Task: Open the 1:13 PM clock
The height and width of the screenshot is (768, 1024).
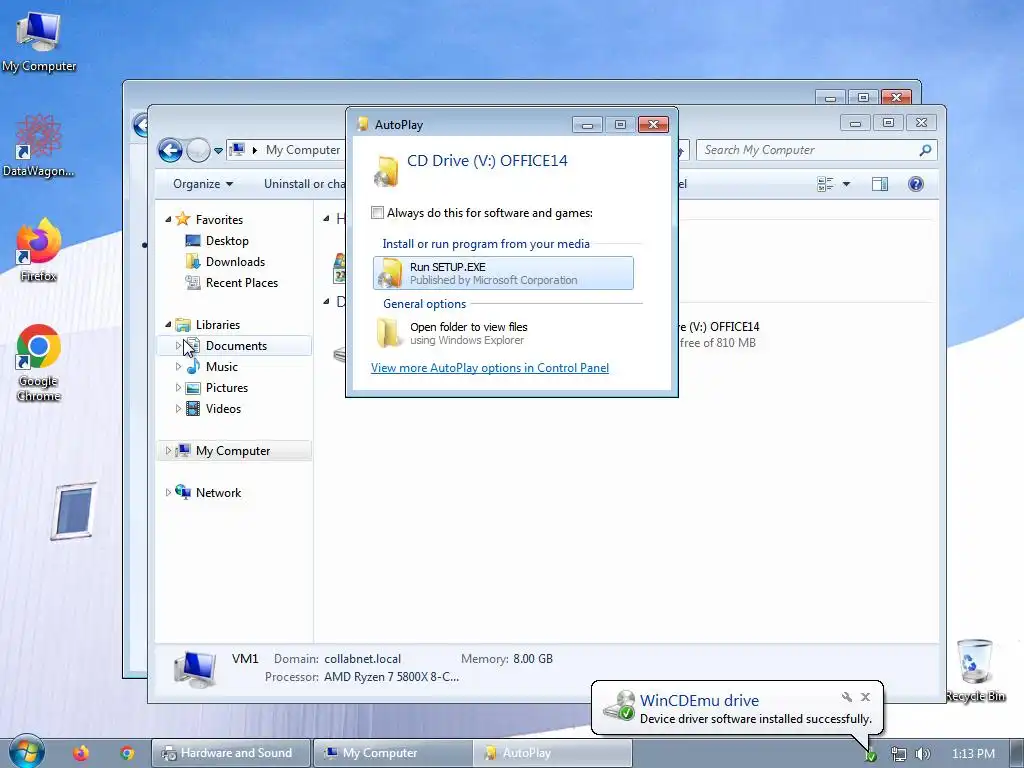Action: (x=973, y=754)
